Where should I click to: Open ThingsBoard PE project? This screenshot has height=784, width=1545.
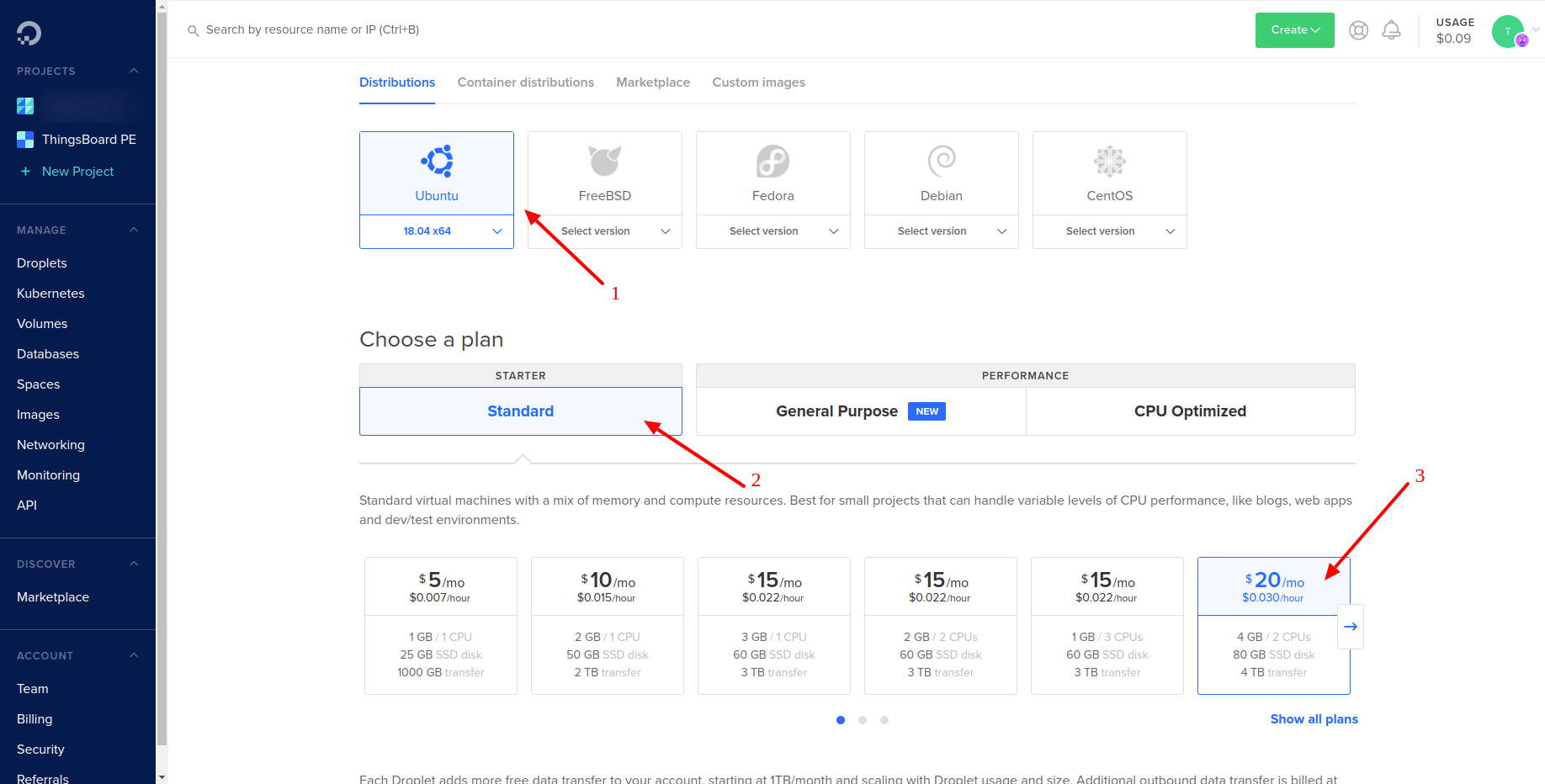89,140
